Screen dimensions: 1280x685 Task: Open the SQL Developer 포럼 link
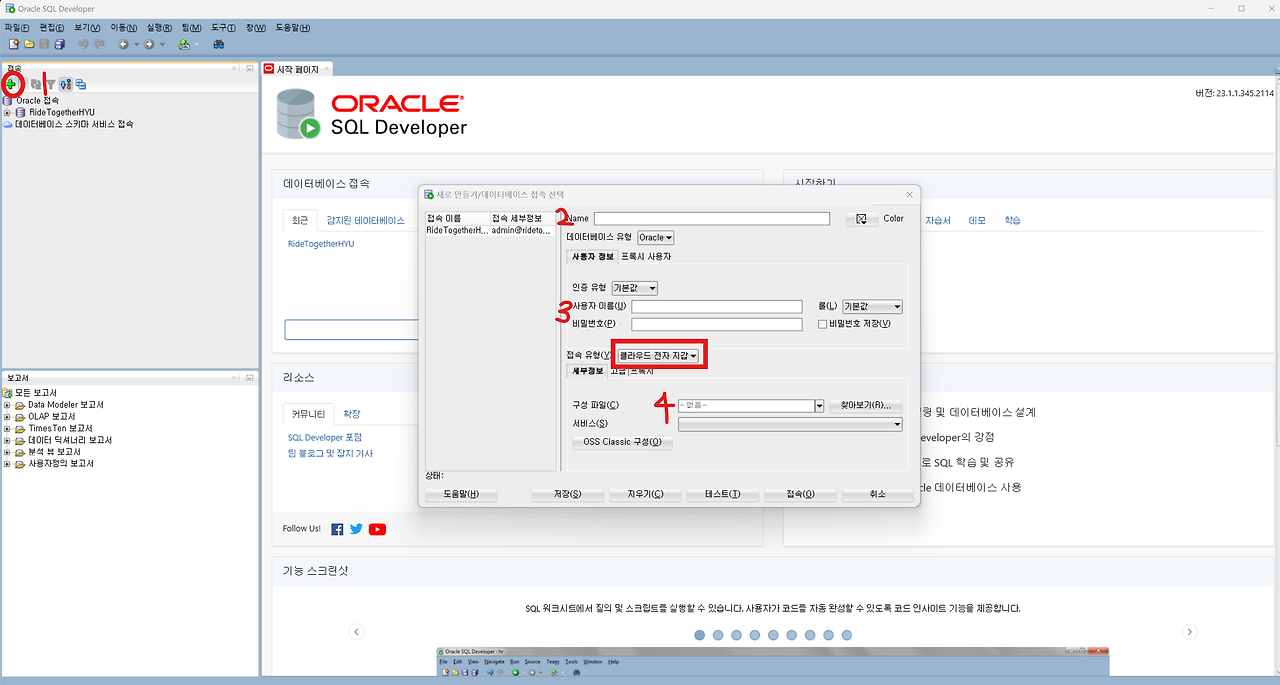tap(325, 437)
